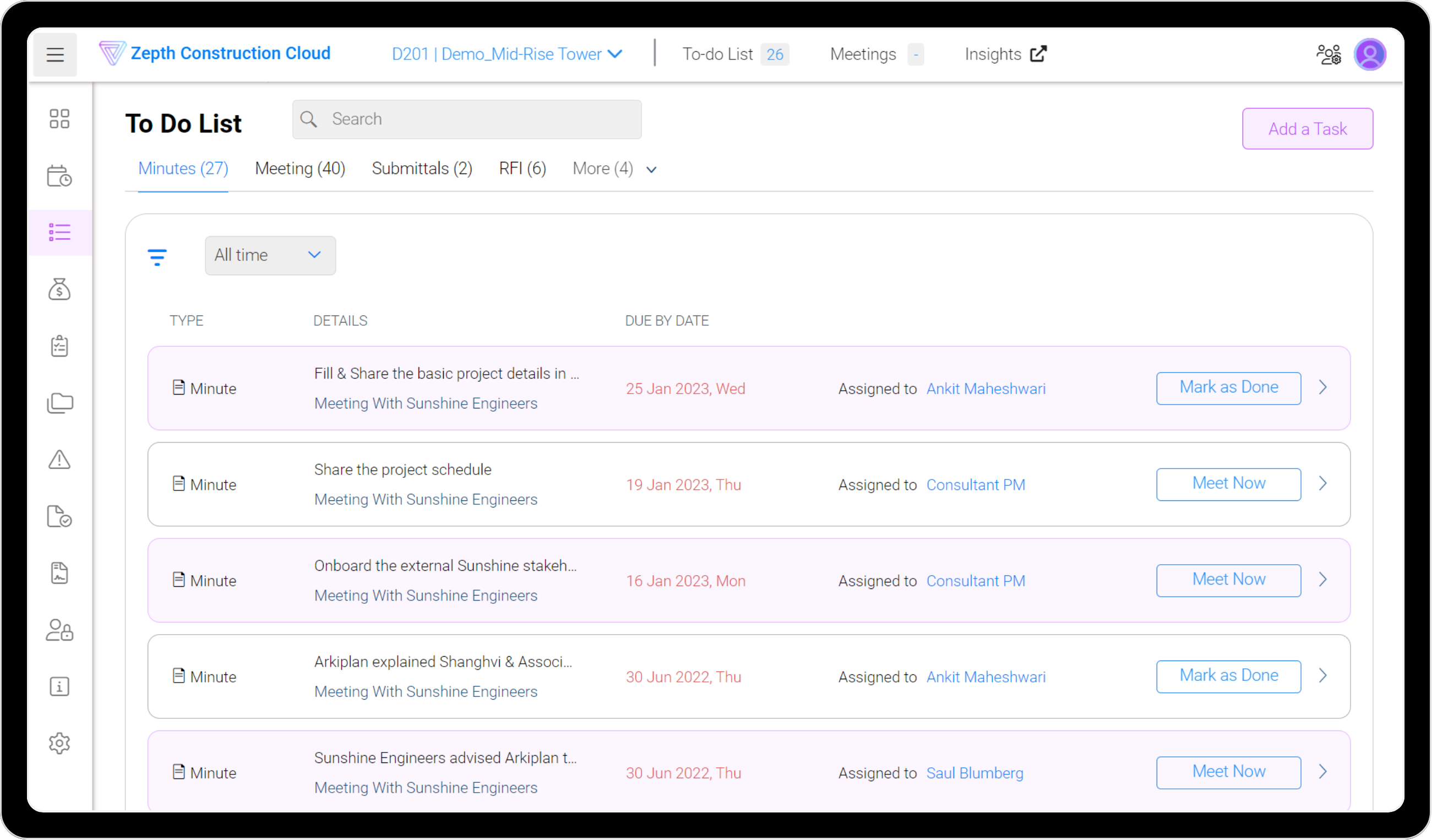Click the TYPE column header

click(x=186, y=320)
